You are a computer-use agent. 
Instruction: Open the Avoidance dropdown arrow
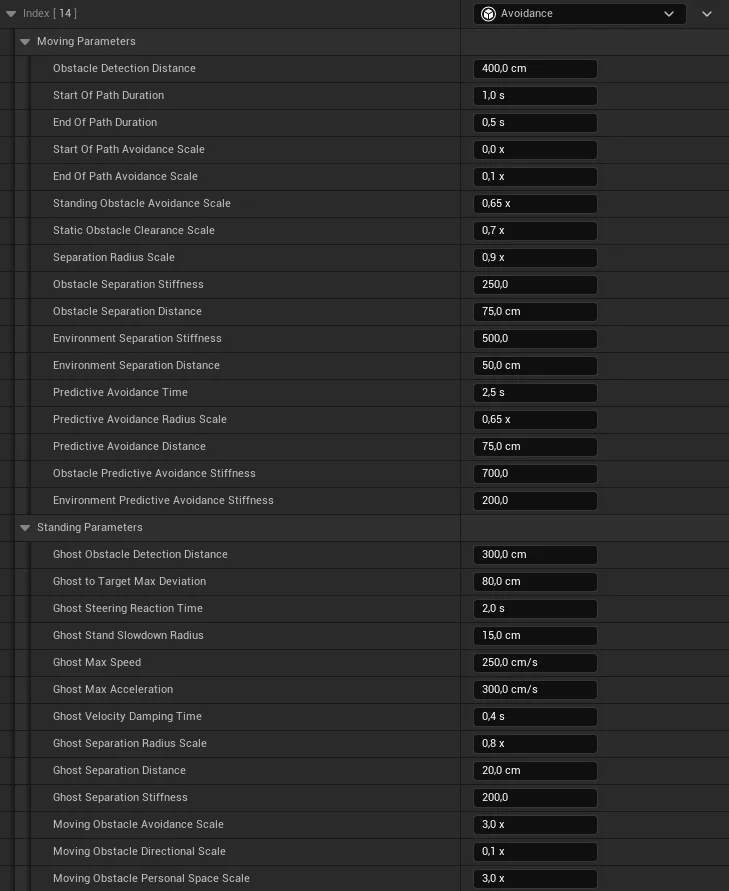click(x=669, y=14)
